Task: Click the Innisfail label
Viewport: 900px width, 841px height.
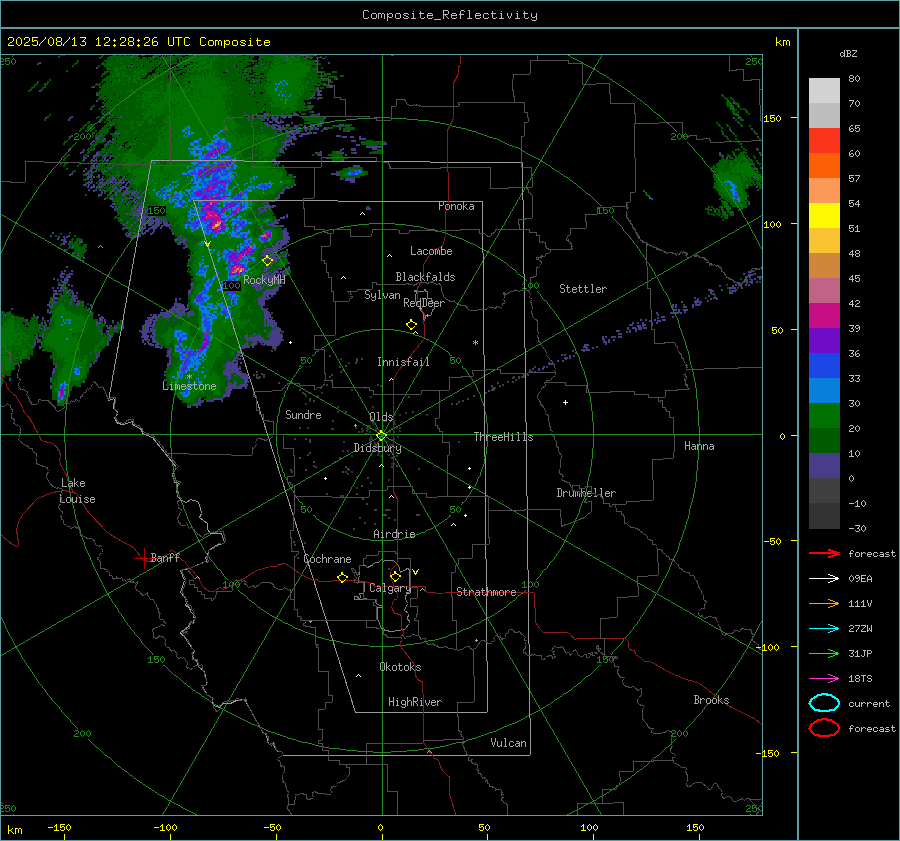Action: 403,362
